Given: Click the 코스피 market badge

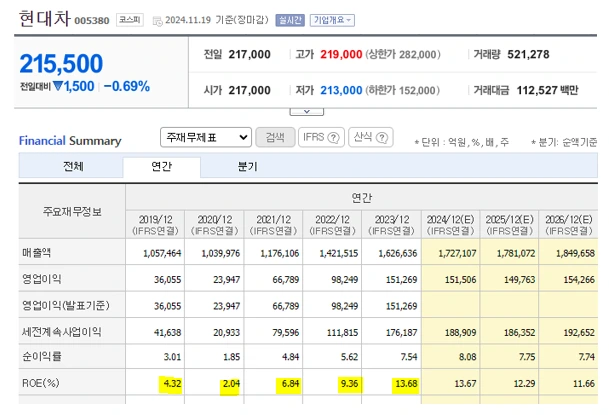Looking at the screenshot, I should click(x=130, y=20).
